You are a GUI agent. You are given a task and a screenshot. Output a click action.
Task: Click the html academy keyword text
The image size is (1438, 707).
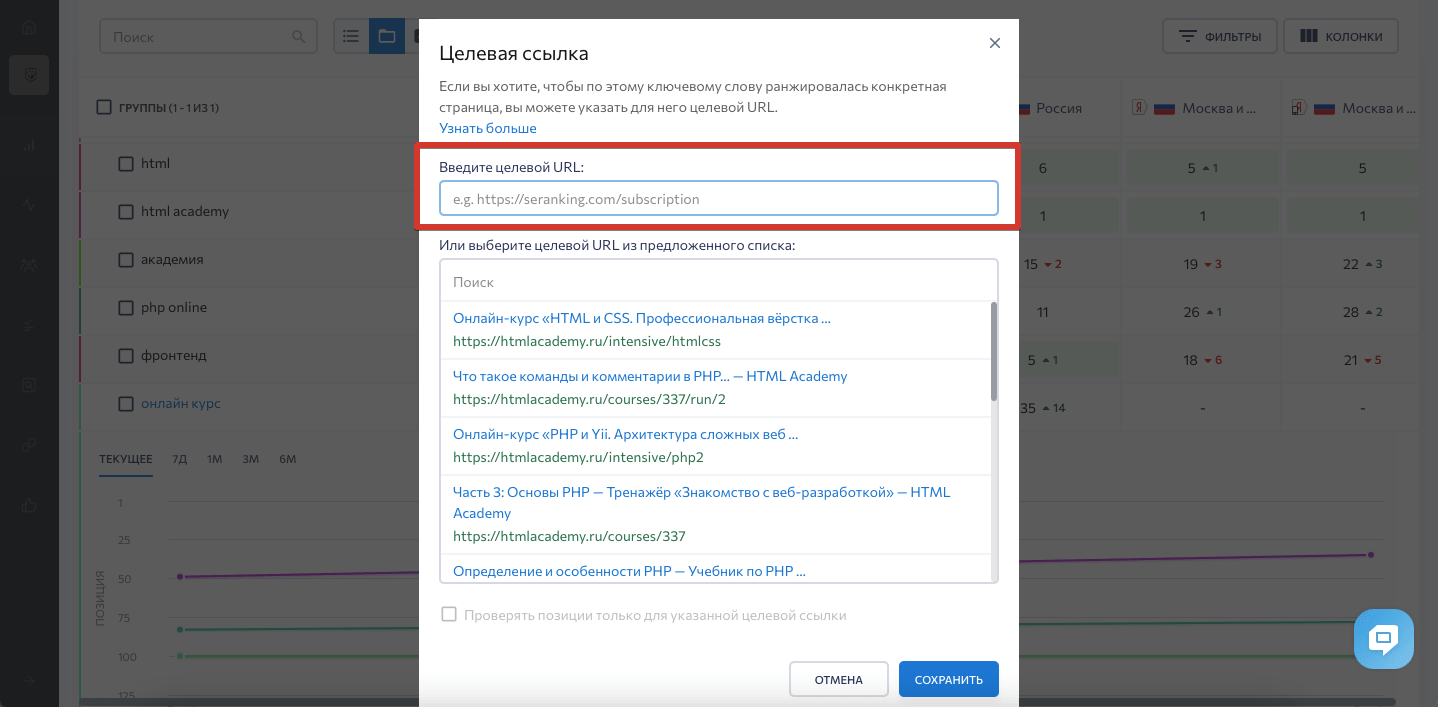[x=185, y=211]
